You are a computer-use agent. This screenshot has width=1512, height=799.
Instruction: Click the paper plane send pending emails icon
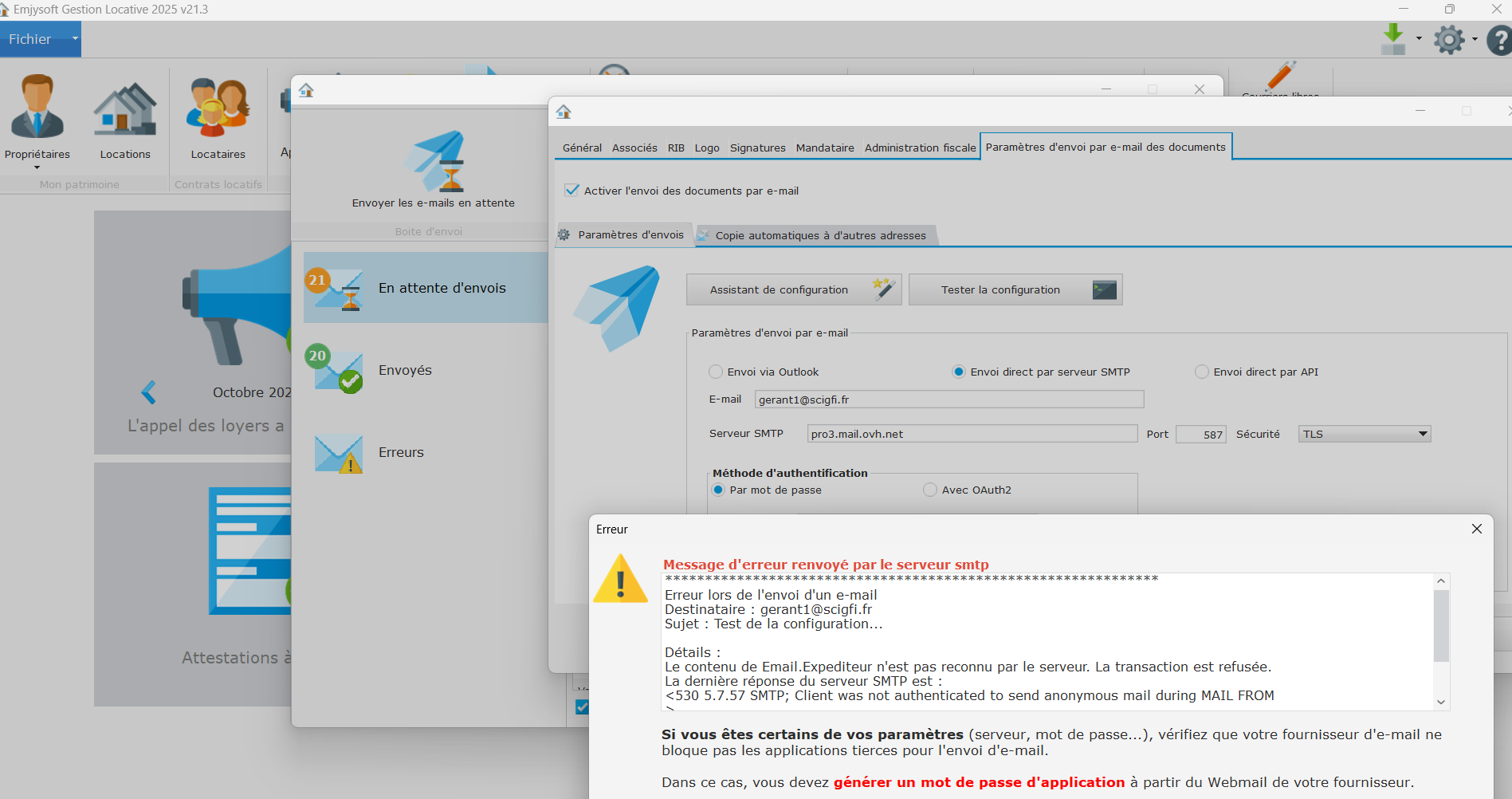pos(434,163)
